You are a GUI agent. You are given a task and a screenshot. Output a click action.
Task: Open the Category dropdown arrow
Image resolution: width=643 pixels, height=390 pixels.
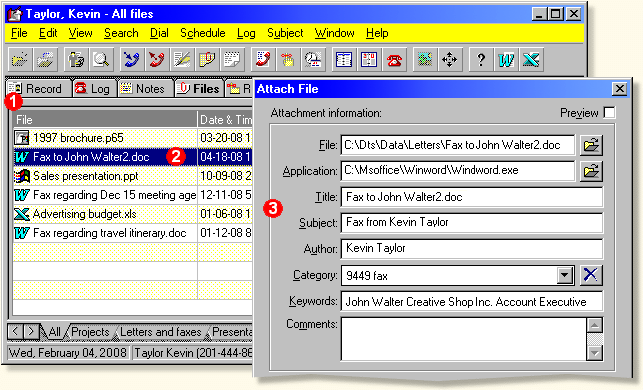[x=565, y=276]
